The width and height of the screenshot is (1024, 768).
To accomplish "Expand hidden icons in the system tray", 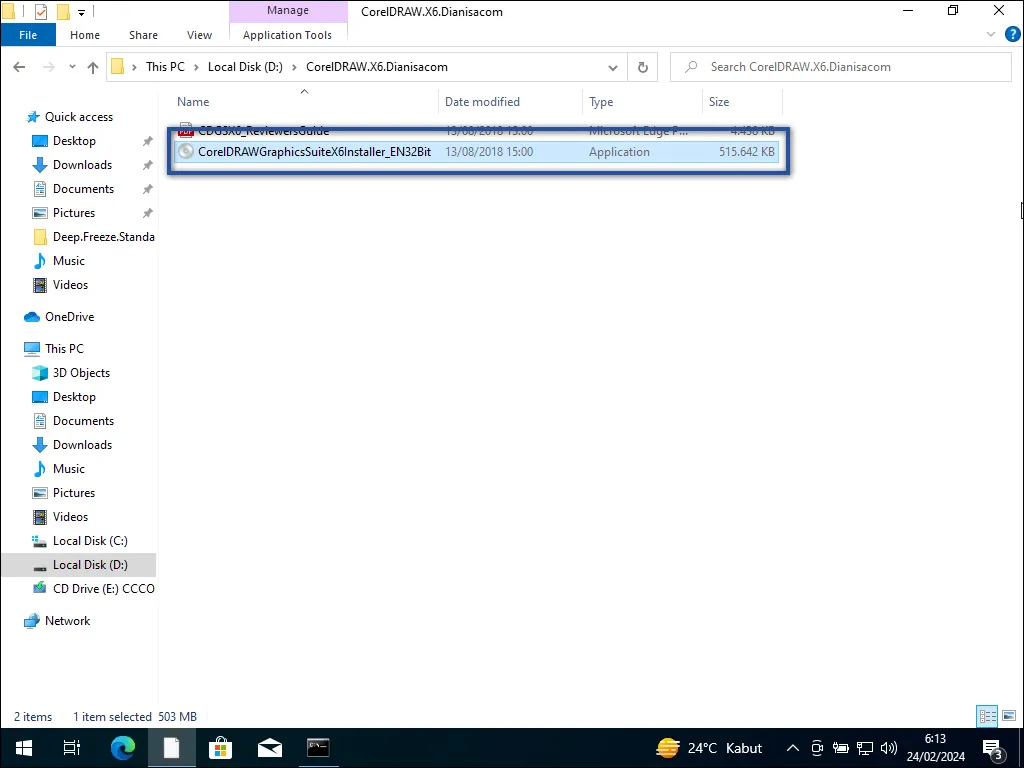I will 793,748.
